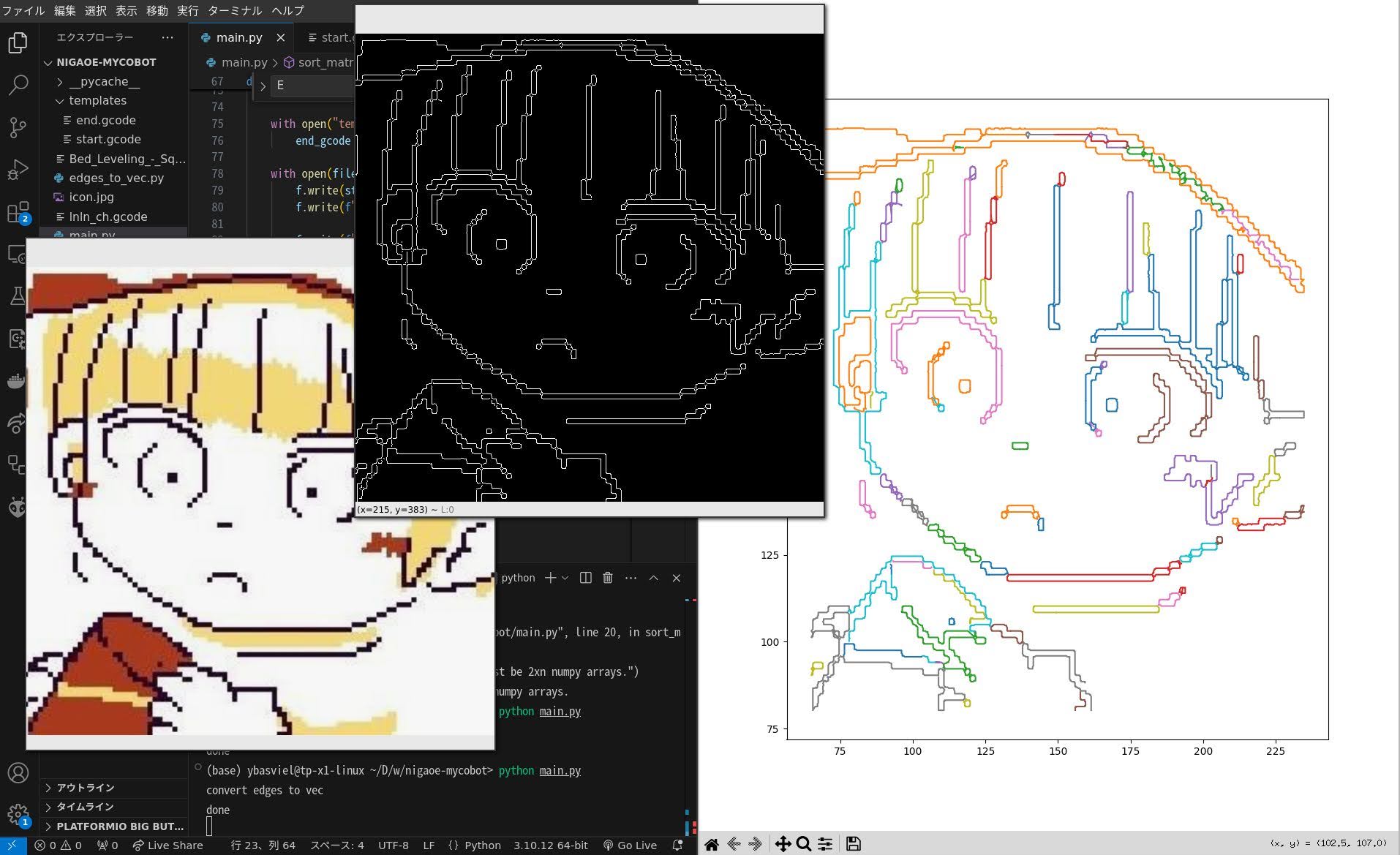The image size is (1400, 855).
Task: Click the matplotlib Back arrow icon
Action: coord(734,844)
